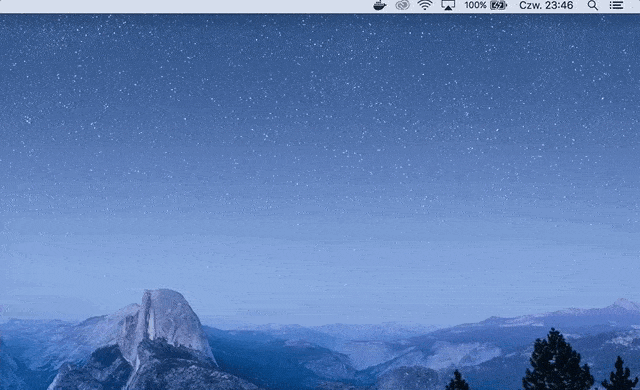Click the snowy peak on right horizon
Viewport: 640px width, 390px height.
[624, 304]
